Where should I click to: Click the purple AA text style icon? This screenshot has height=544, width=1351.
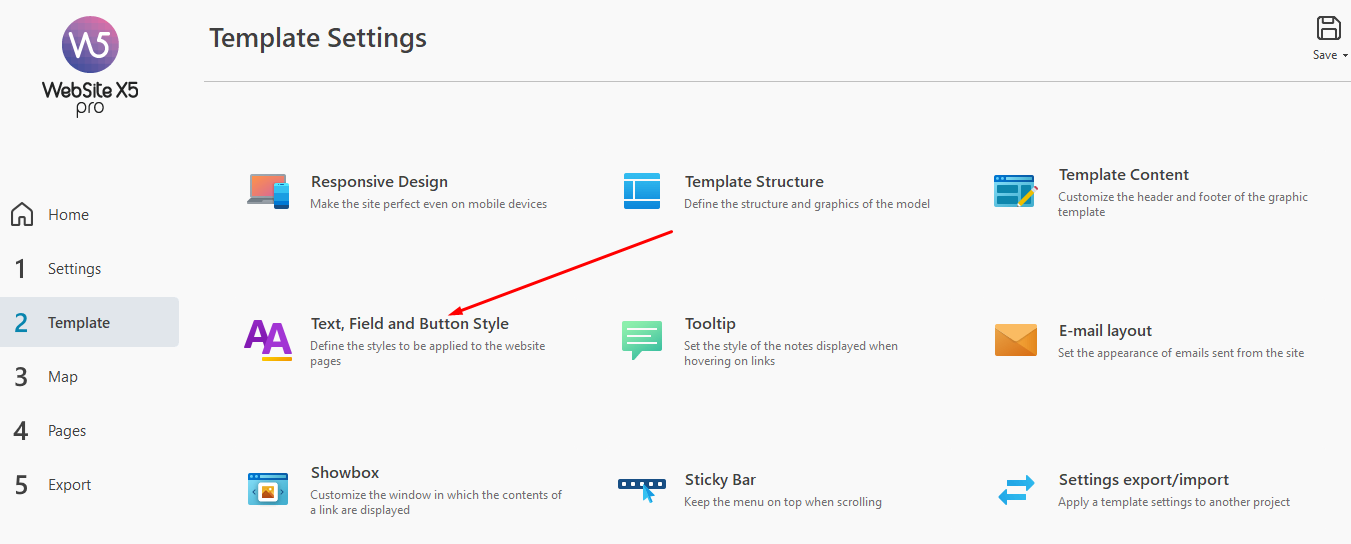268,340
